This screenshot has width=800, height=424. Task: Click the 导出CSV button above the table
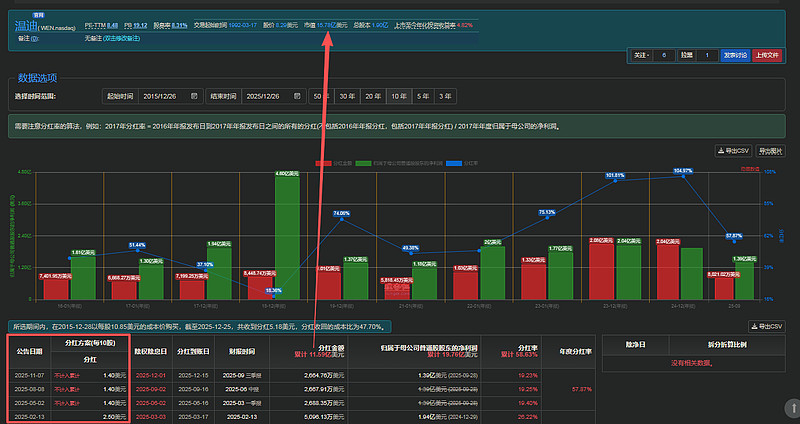[769, 326]
